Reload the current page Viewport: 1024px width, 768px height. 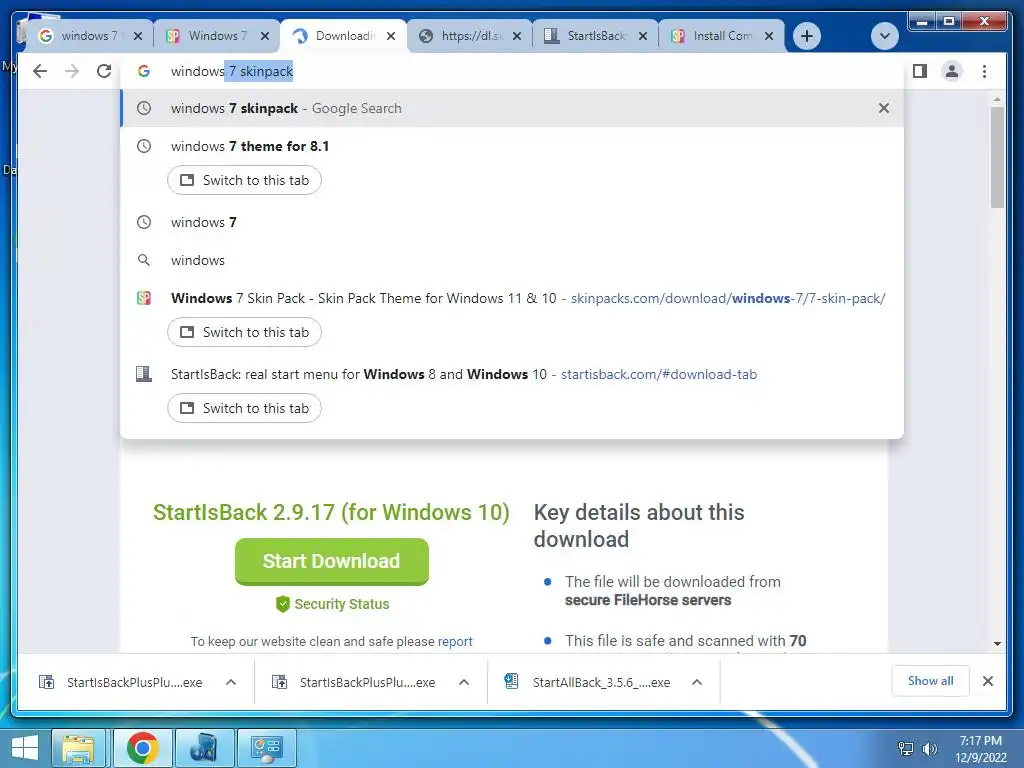point(104,71)
